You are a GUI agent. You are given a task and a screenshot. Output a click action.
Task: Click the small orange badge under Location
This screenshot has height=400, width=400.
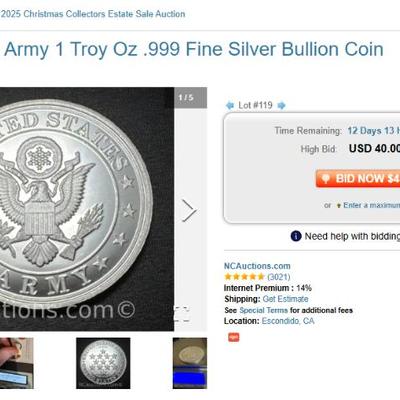(234, 337)
